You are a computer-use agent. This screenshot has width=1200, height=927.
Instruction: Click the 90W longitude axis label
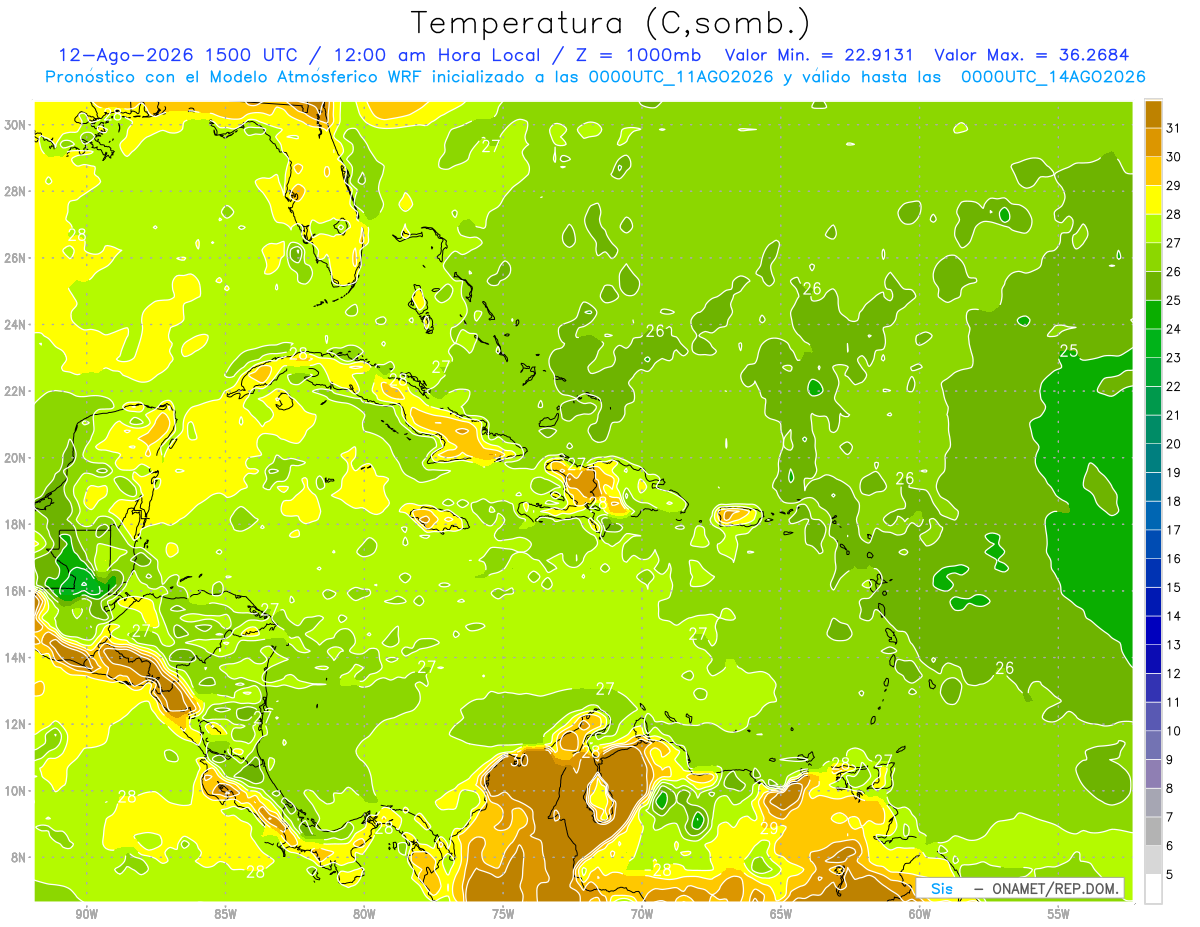tap(86, 914)
